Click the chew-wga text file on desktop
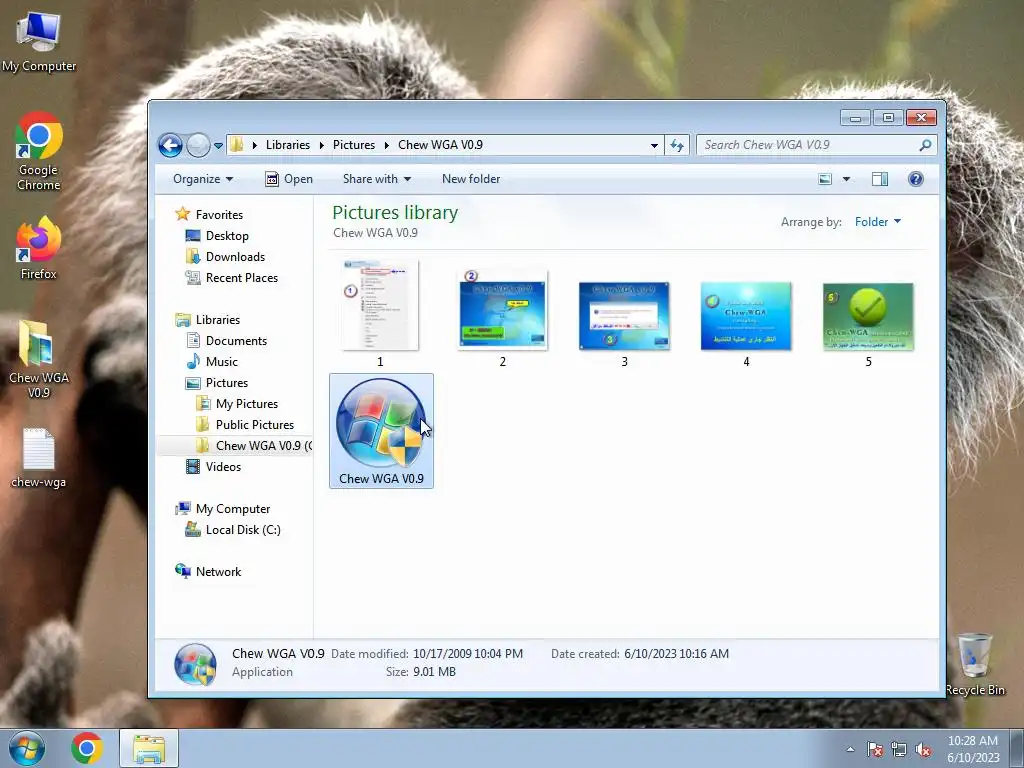The width and height of the screenshot is (1024, 768). tap(39, 458)
